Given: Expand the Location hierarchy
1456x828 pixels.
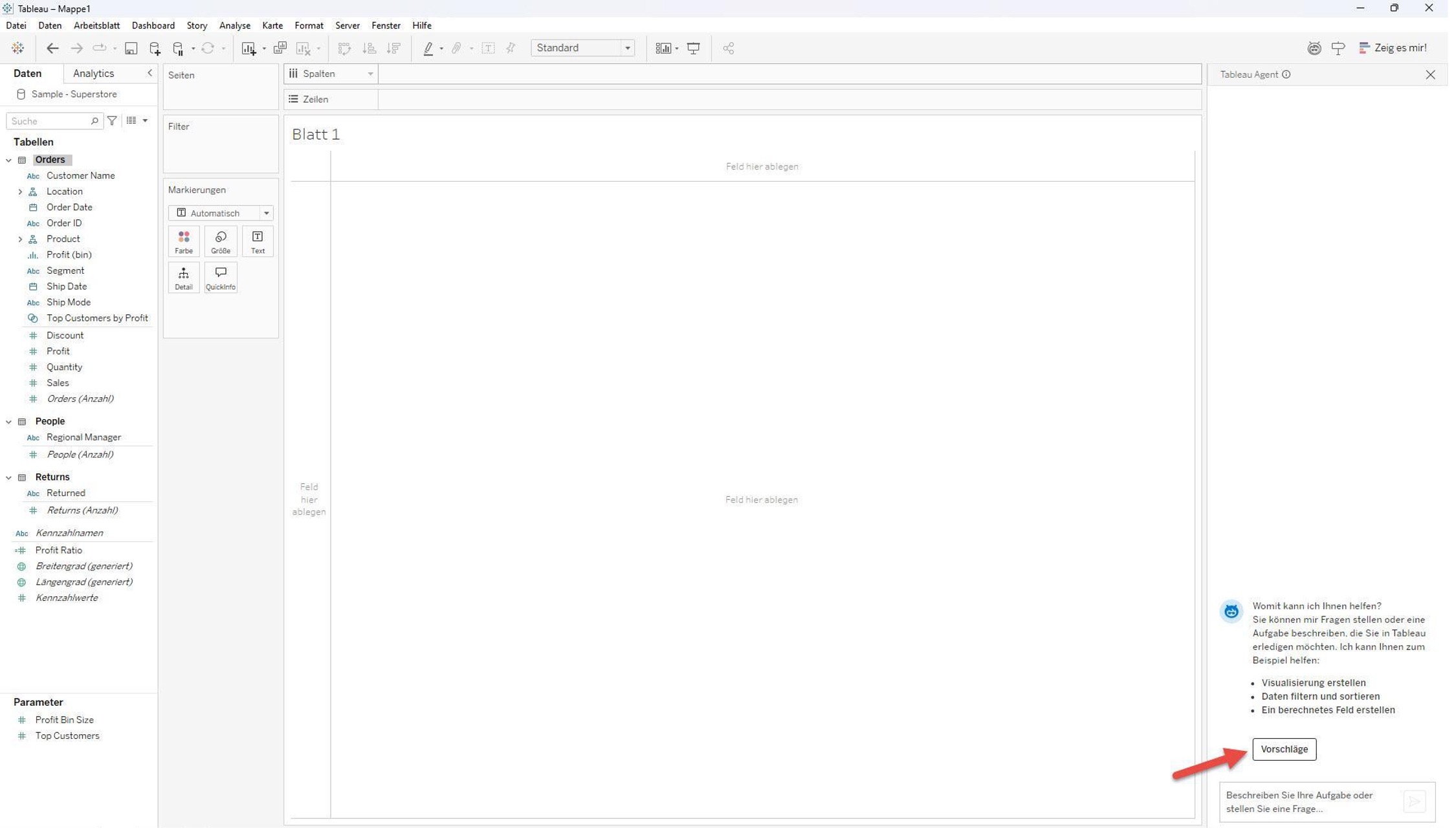Looking at the screenshot, I should tap(20, 191).
